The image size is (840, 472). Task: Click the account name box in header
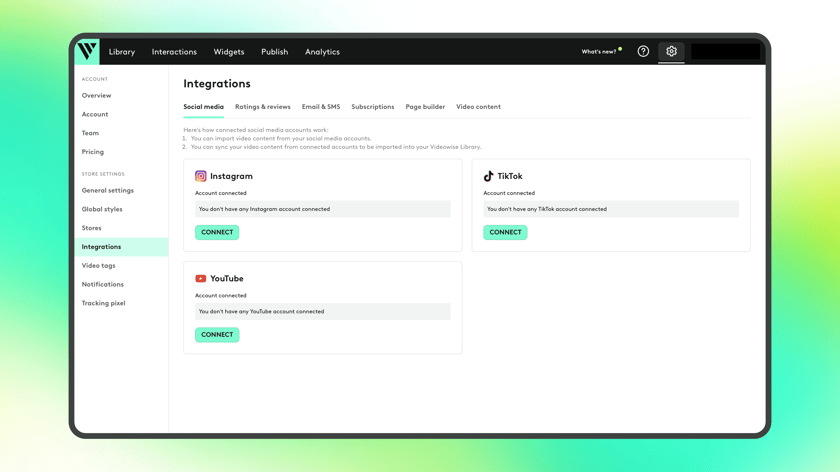pyautogui.click(x=725, y=52)
